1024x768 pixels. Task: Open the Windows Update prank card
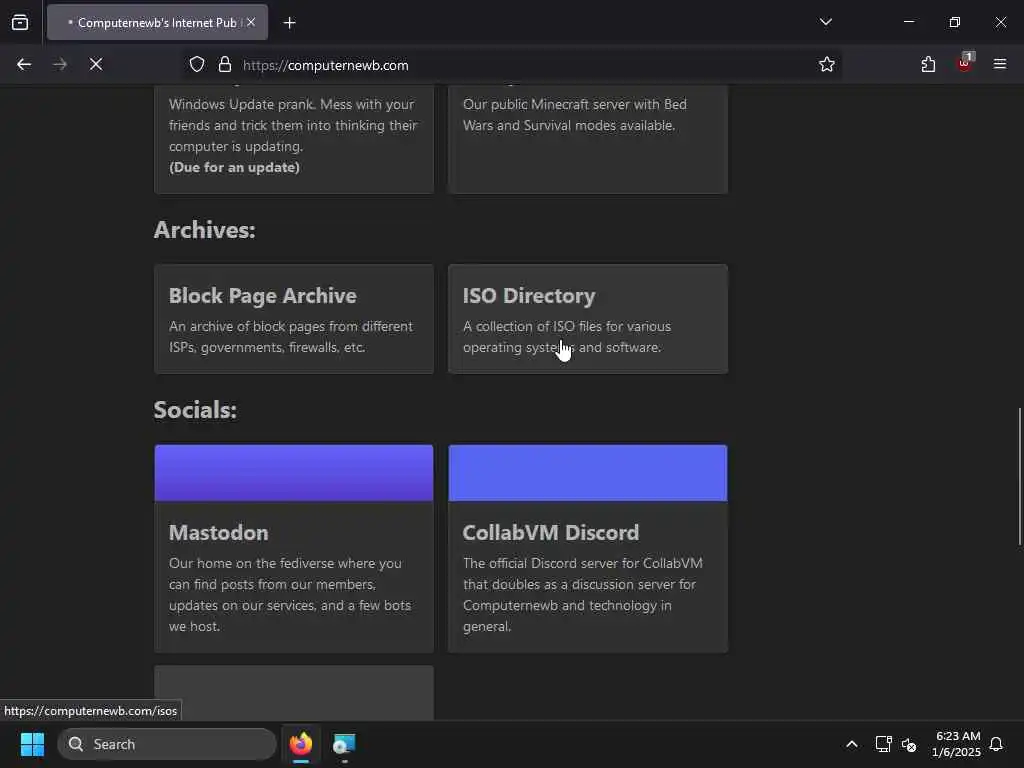coord(294,138)
